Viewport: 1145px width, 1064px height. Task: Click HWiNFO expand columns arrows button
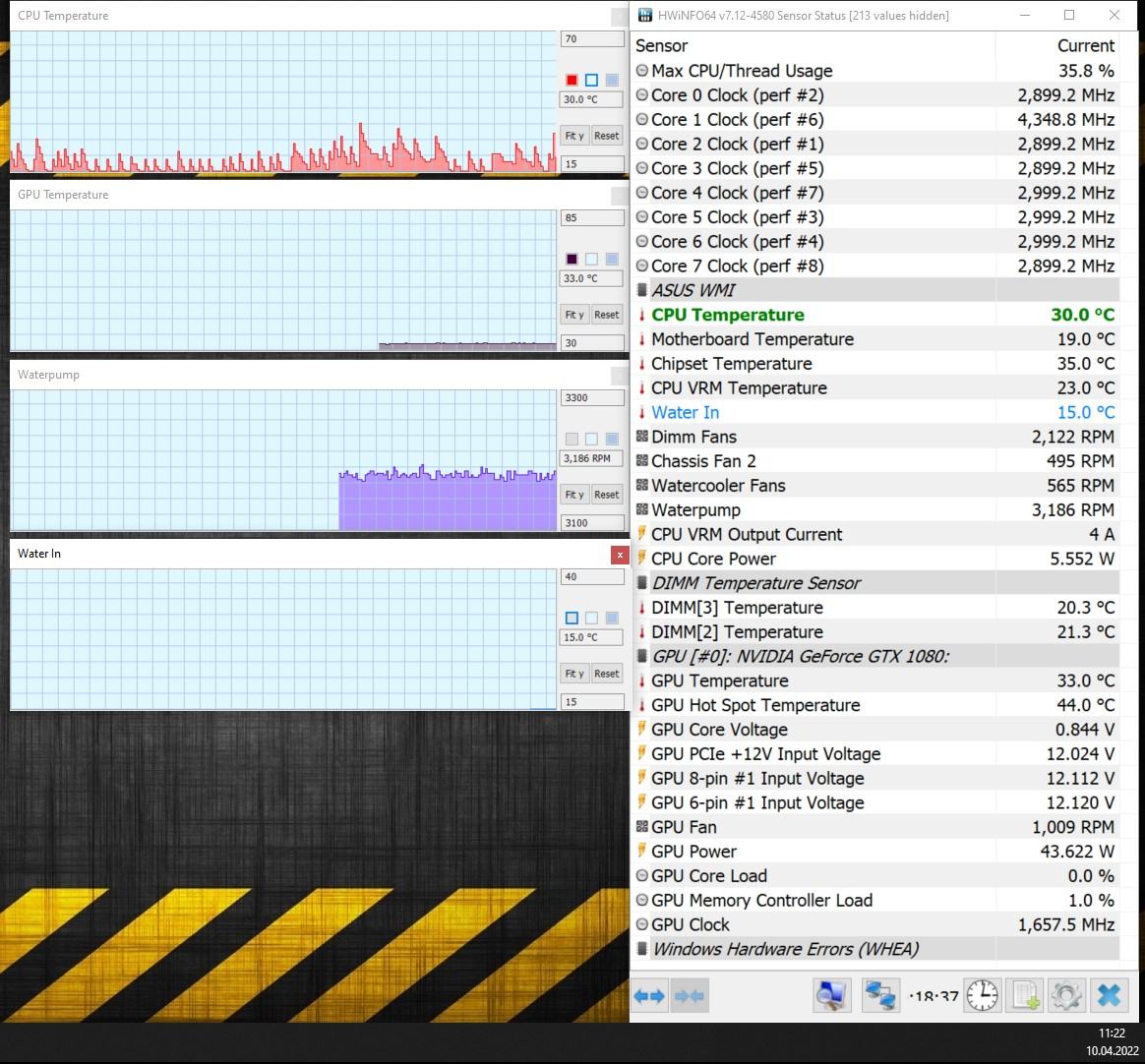(x=649, y=995)
